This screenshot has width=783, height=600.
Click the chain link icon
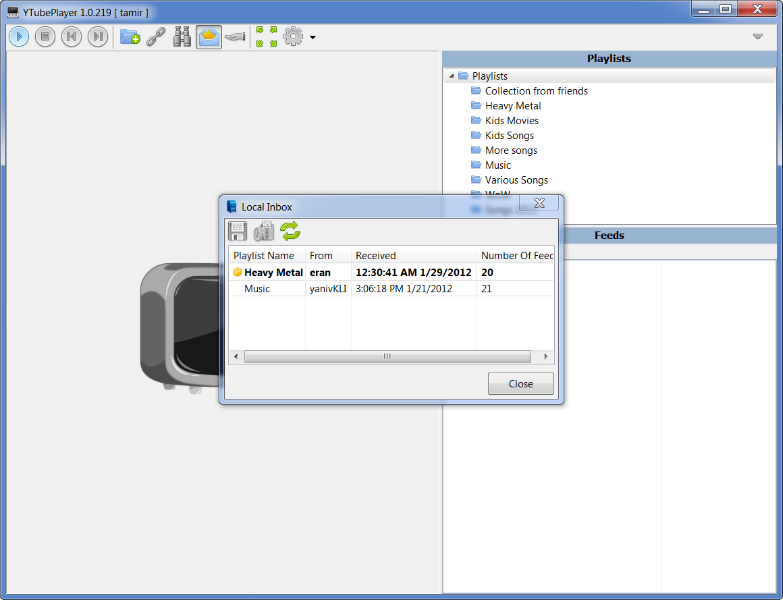point(156,37)
